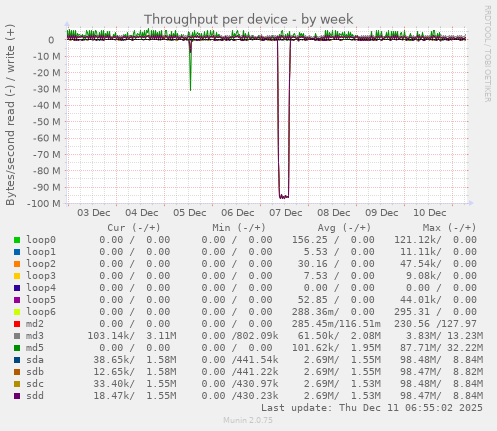Click sda max value '98.48M/ 8.84M'
Image resolution: width=497 pixels, height=431 pixels.
pyautogui.click(x=441, y=360)
